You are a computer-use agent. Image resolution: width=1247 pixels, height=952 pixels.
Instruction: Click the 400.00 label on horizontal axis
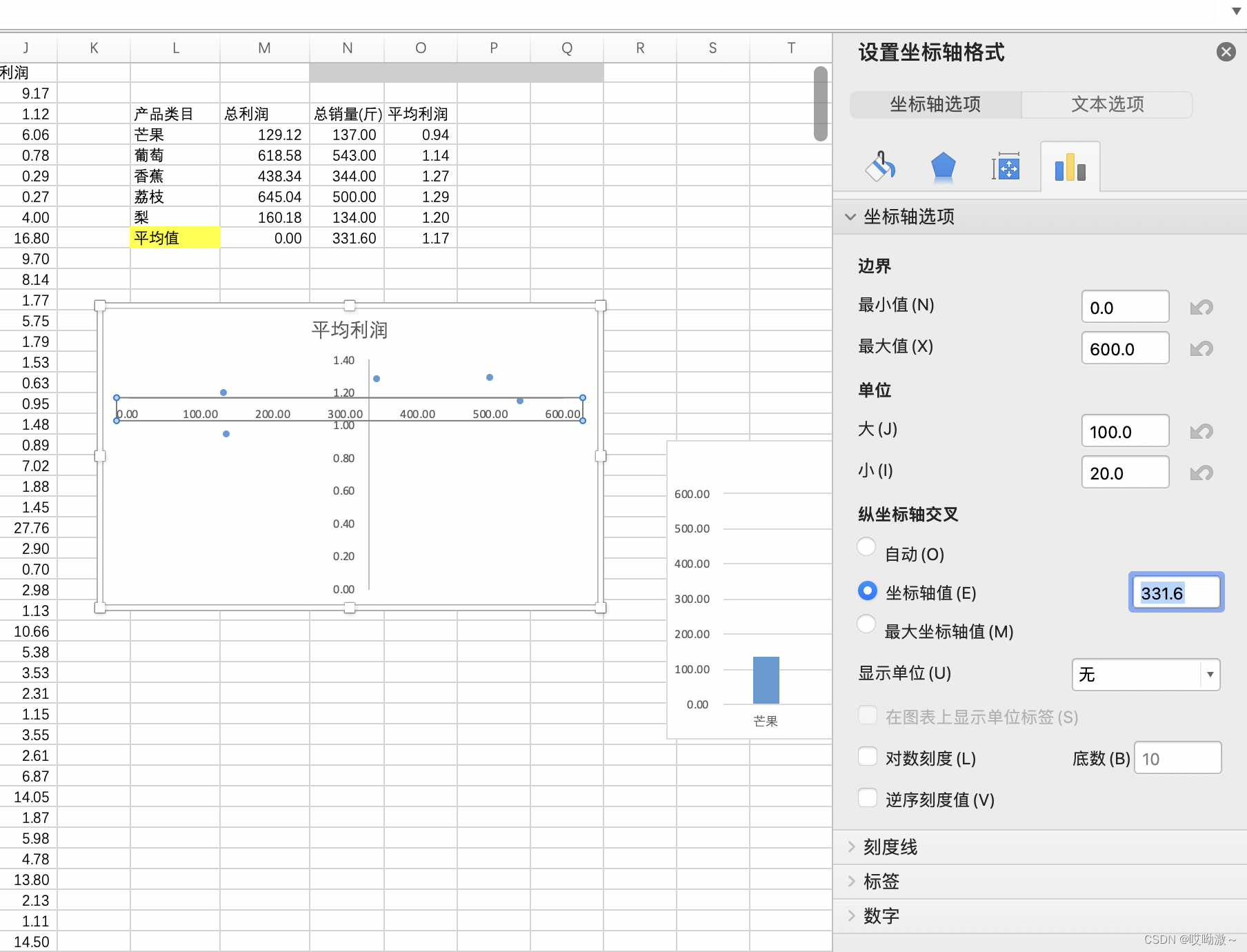pos(417,414)
